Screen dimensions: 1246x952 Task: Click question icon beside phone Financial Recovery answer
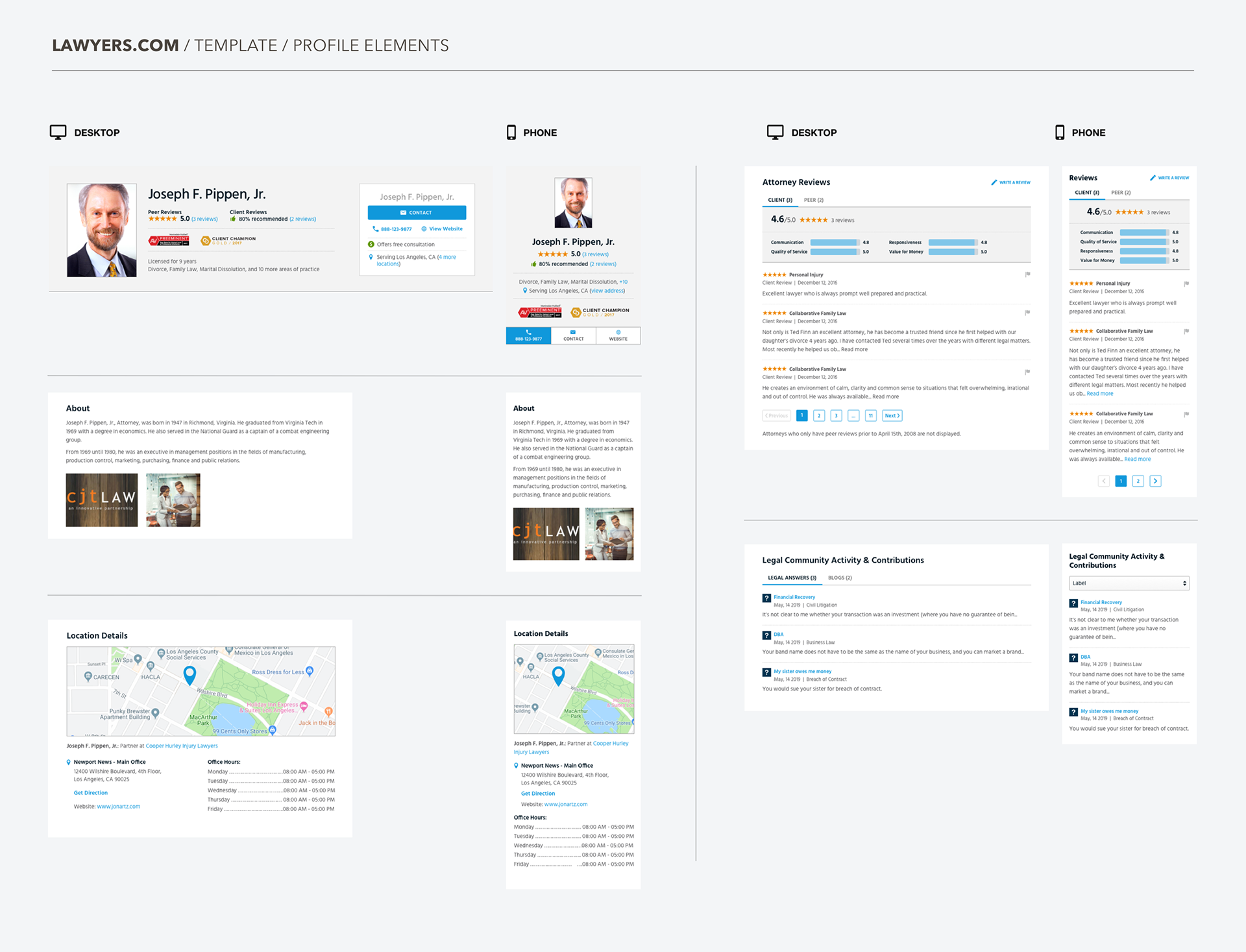click(x=1073, y=604)
